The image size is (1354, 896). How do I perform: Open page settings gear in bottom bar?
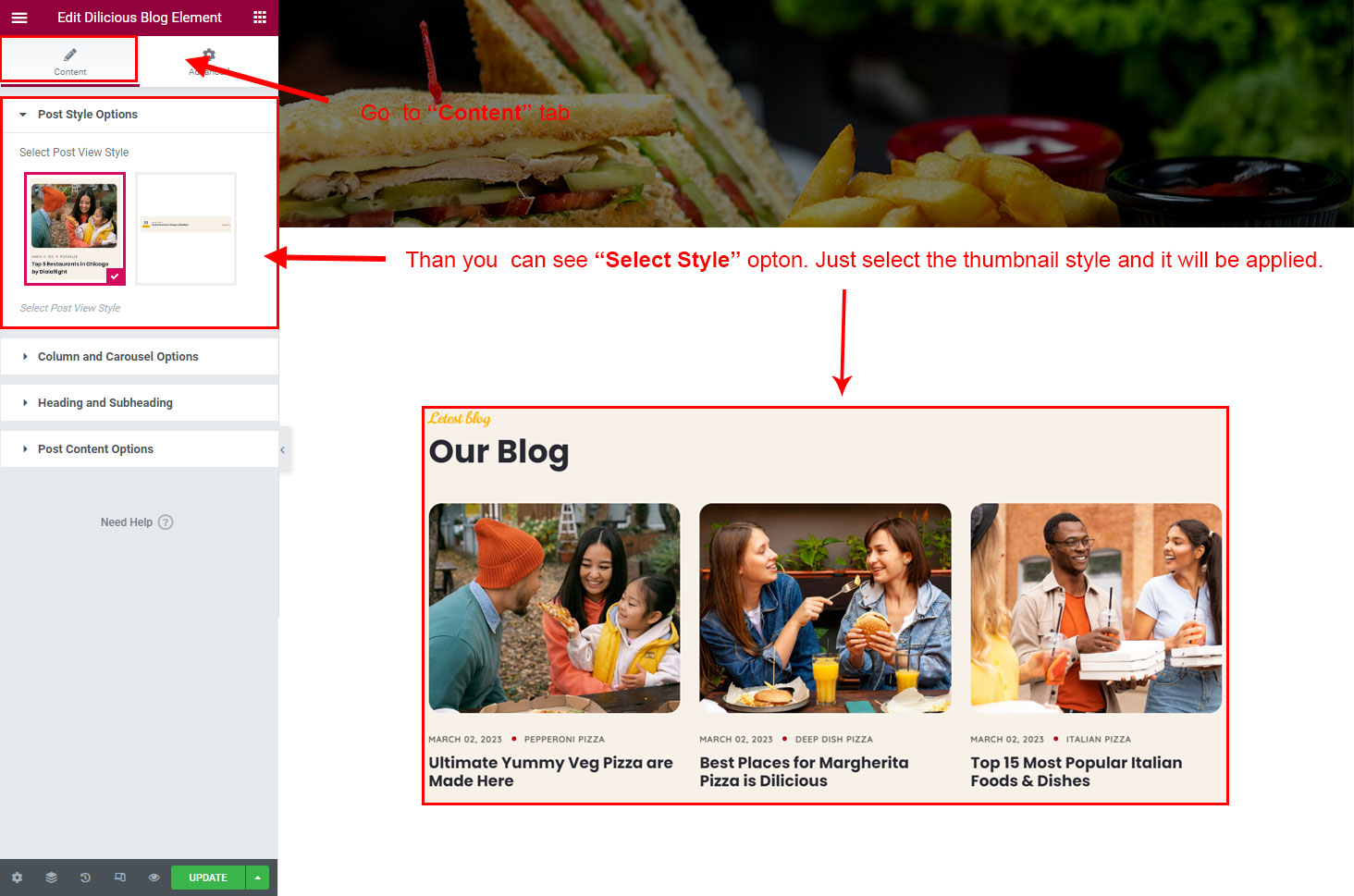(17, 878)
